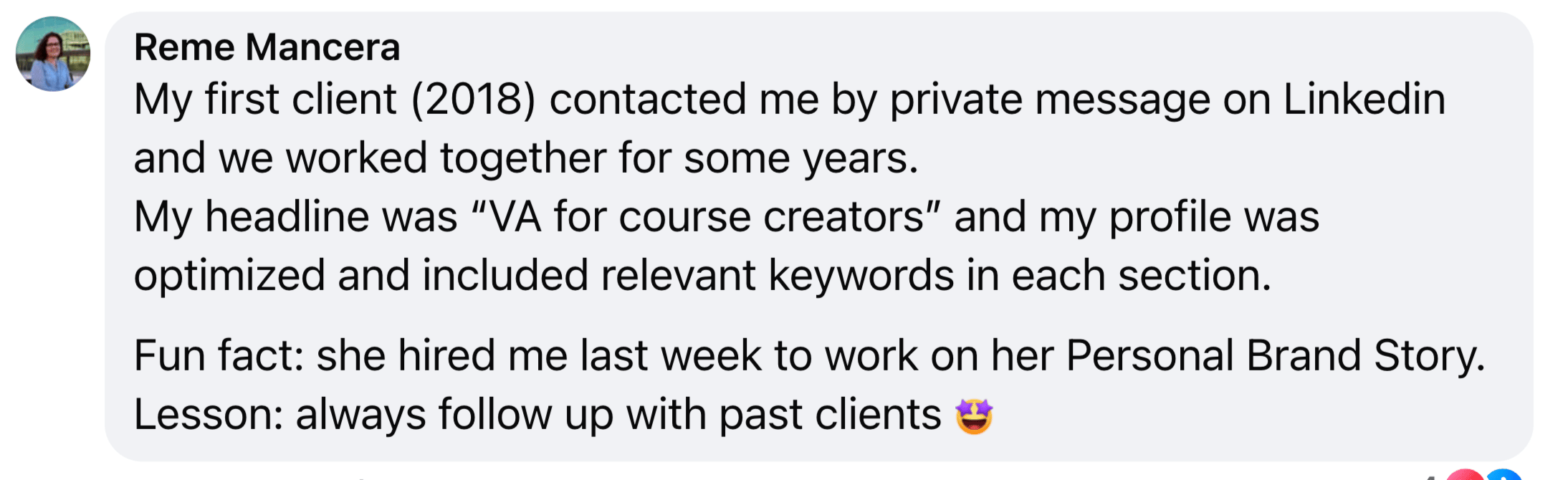Click the "Fun fact:" text
Image resolution: width=1568 pixels, height=480 pixels.
click(x=219, y=355)
